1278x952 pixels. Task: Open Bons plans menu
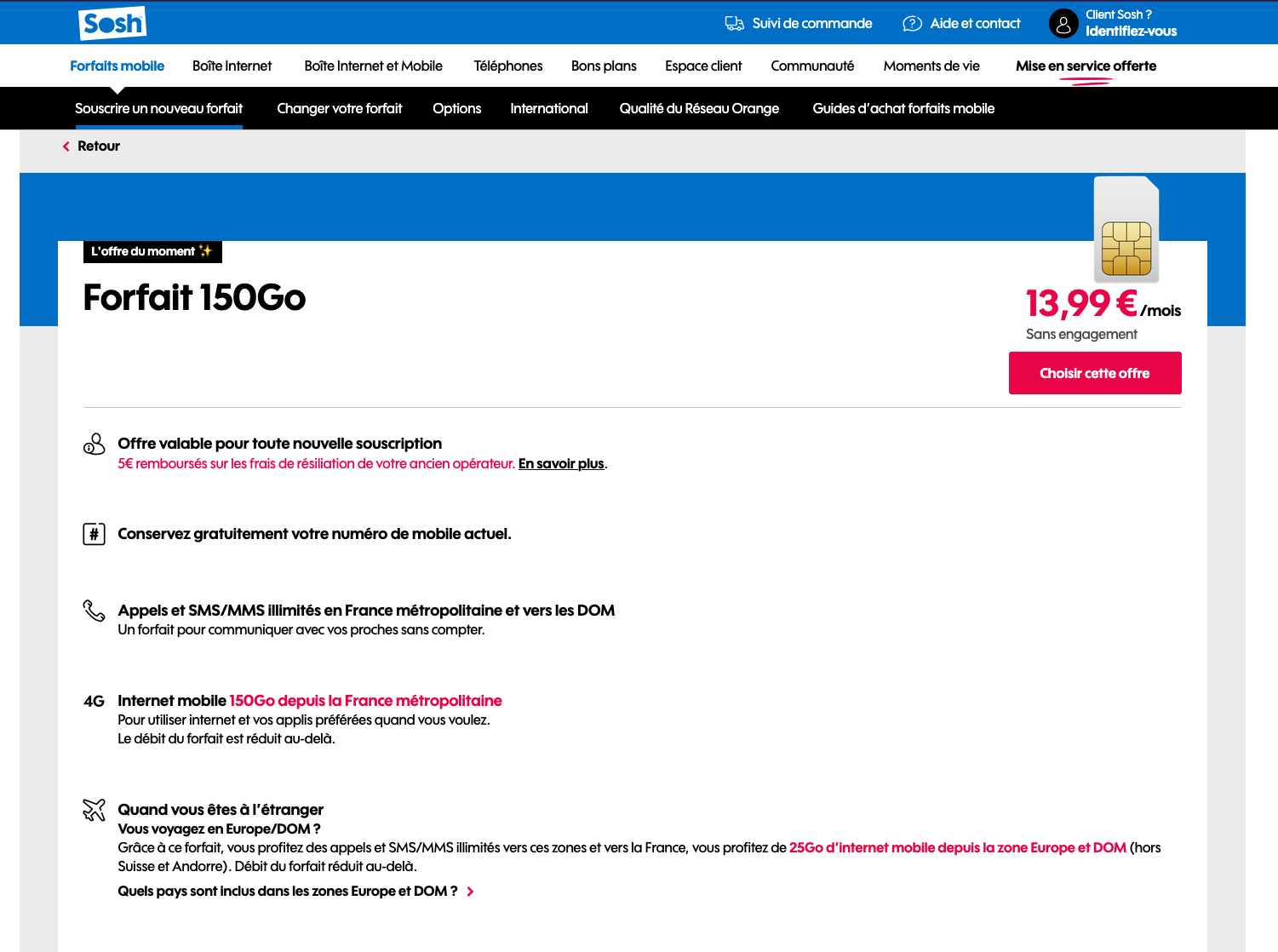point(604,66)
